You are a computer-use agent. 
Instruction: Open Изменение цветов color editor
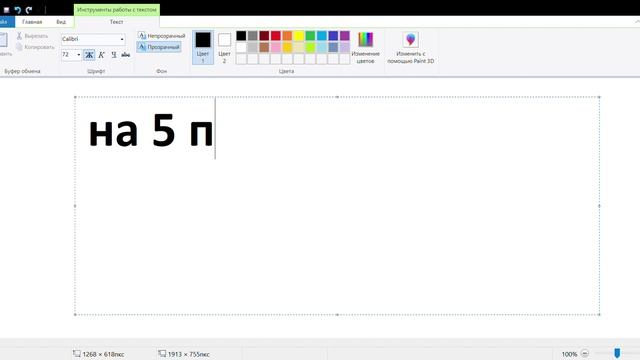point(365,47)
